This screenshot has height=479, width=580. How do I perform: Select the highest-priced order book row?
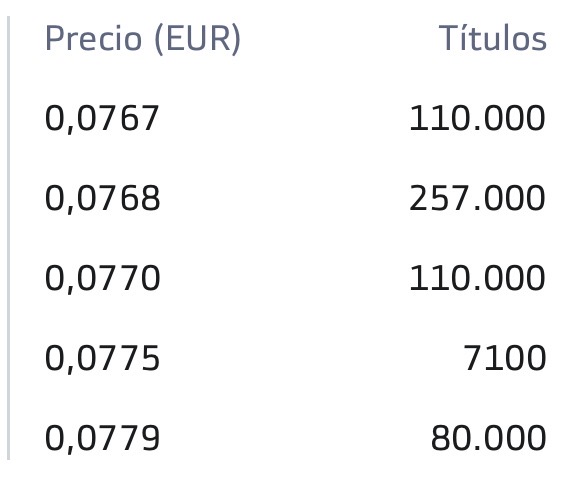tap(295, 438)
